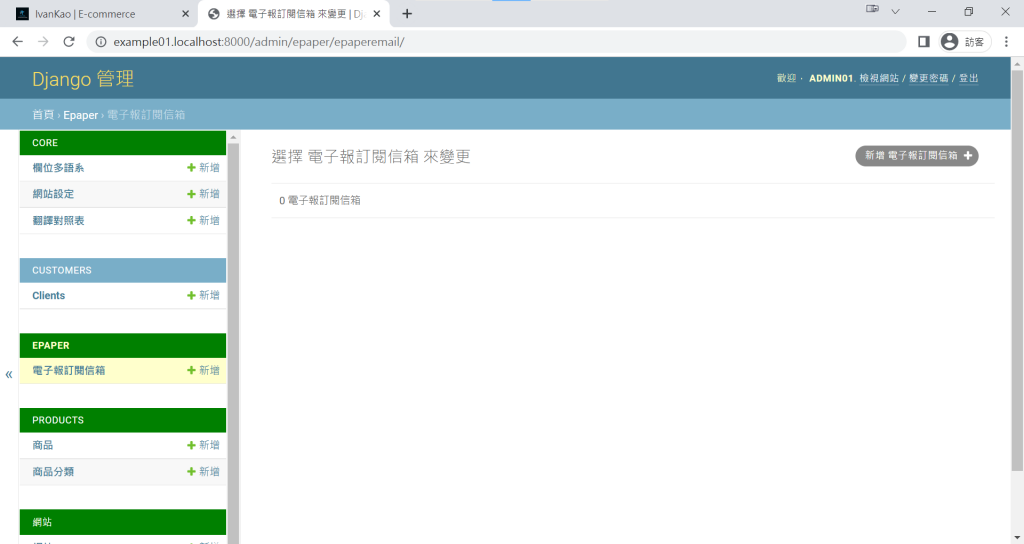Click the plus icon beside Clients
Image resolution: width=1024 pixels, height=544 pixels.
191,295
